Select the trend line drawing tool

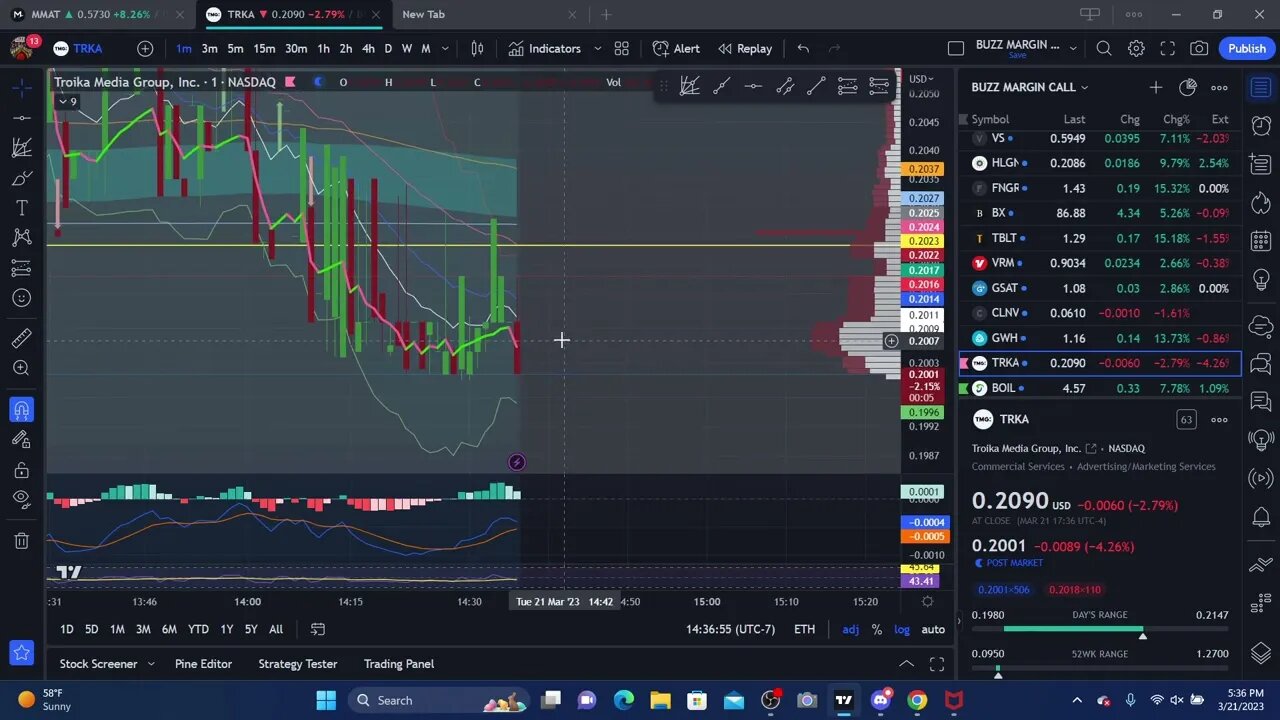21,118
